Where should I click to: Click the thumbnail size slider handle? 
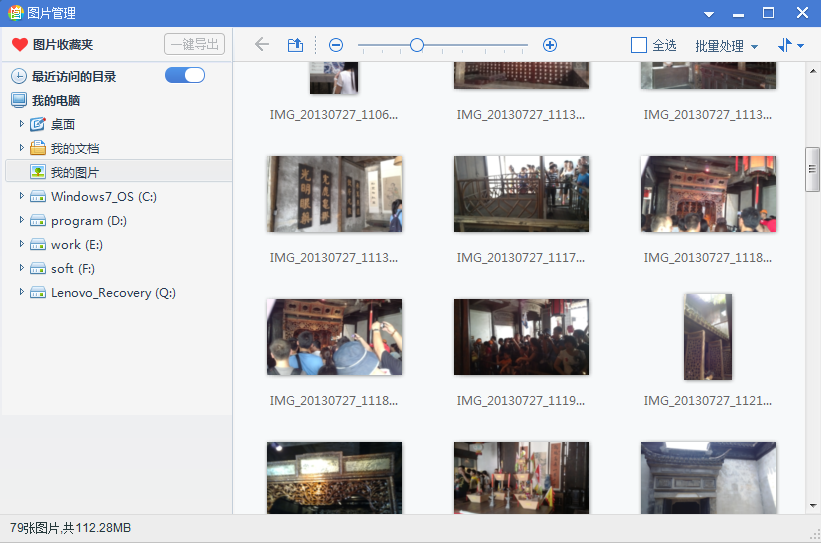416,45
